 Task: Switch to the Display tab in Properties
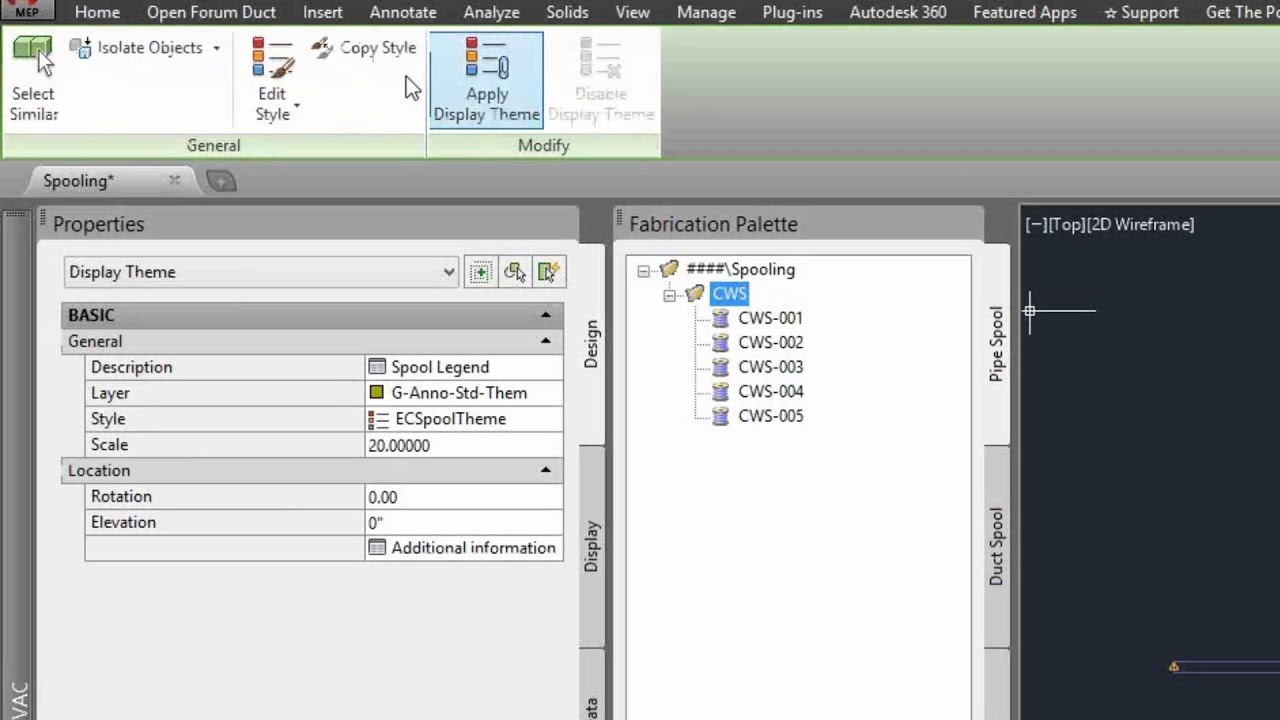(591, 545)
